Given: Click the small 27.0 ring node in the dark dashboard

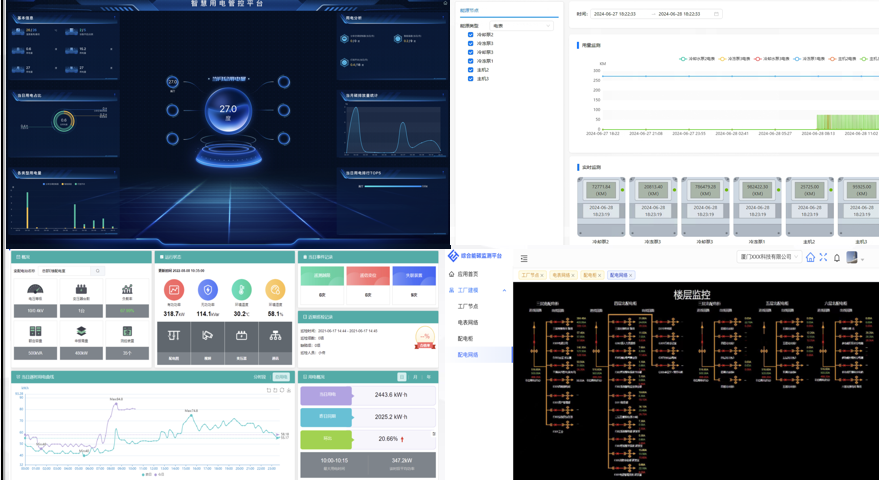Looking at the screenshot, I should [x=173, y=82].
